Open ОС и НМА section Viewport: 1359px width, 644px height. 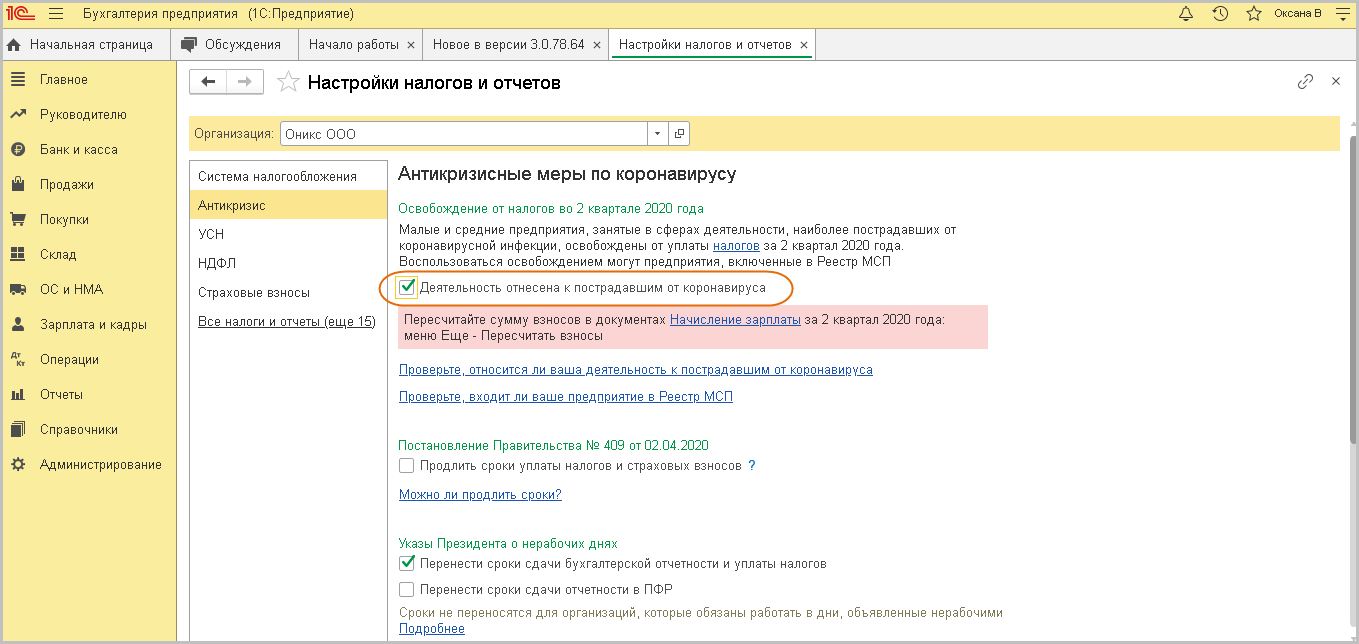(x=88, y=290)
